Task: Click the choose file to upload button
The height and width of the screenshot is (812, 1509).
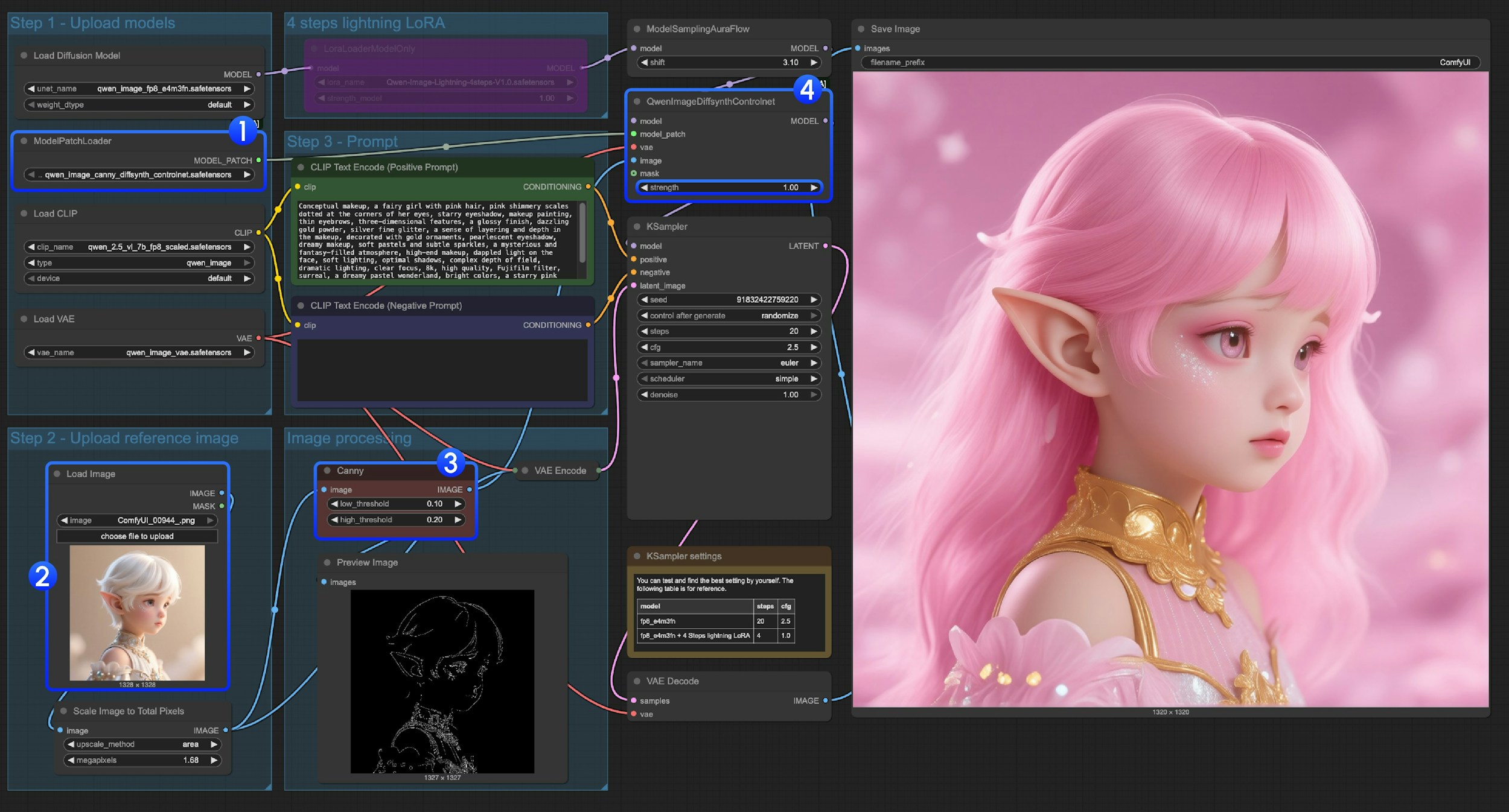Action: (x=137, y=536)
